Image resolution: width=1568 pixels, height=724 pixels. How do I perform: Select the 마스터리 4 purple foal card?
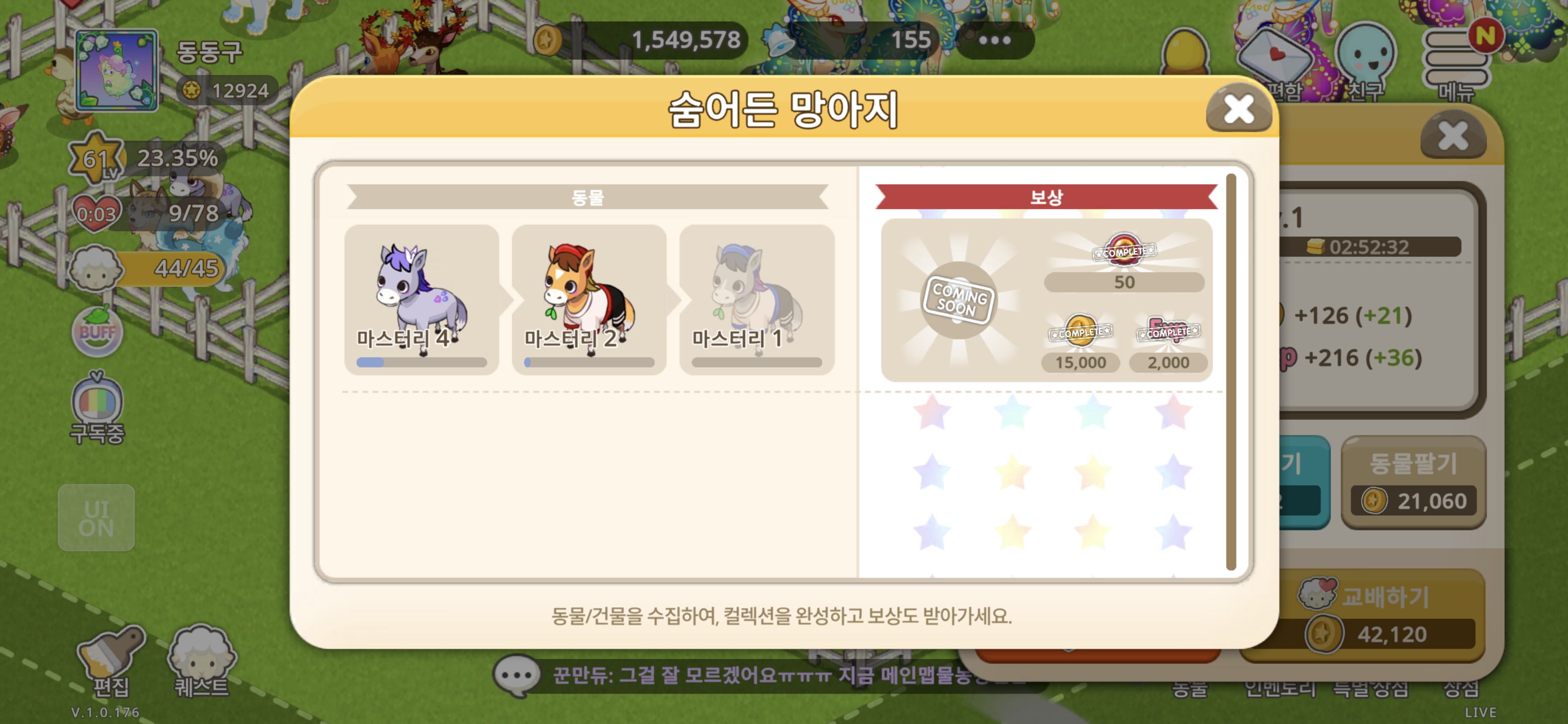[x=421, y=300]
